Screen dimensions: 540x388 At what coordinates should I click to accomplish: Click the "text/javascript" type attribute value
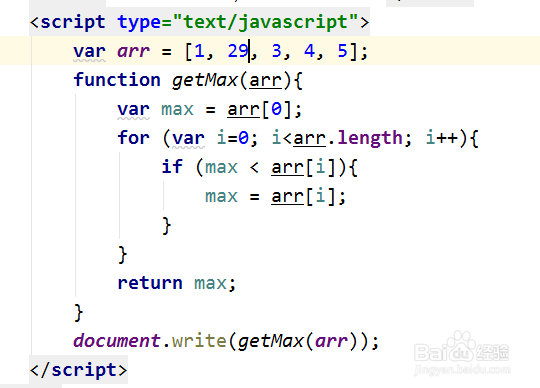click(266, 22)
